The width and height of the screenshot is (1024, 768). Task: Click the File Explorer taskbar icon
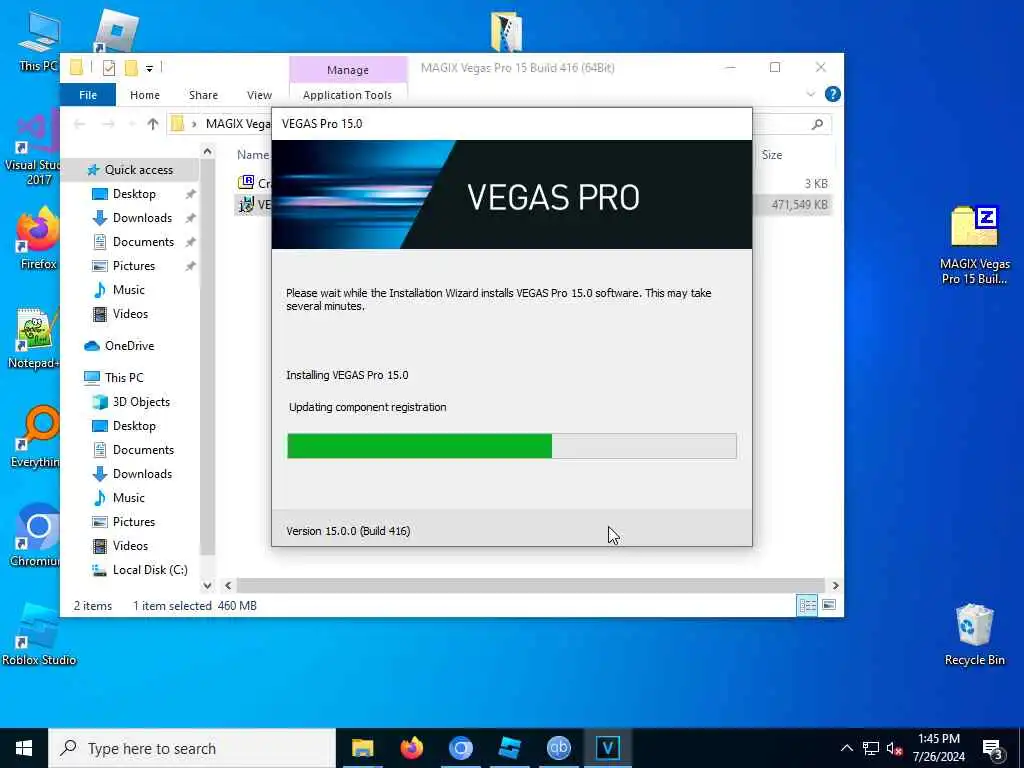point(362,748)
